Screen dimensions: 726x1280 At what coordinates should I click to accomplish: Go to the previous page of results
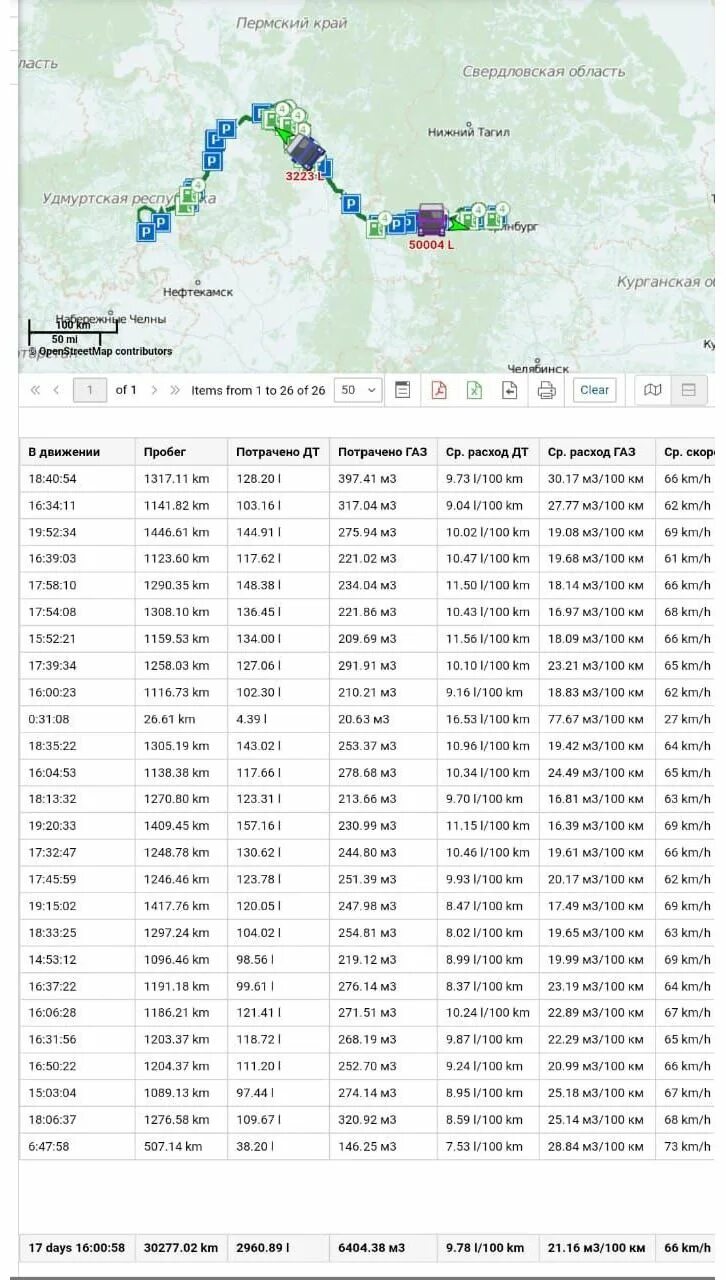(x=56, y=390)
